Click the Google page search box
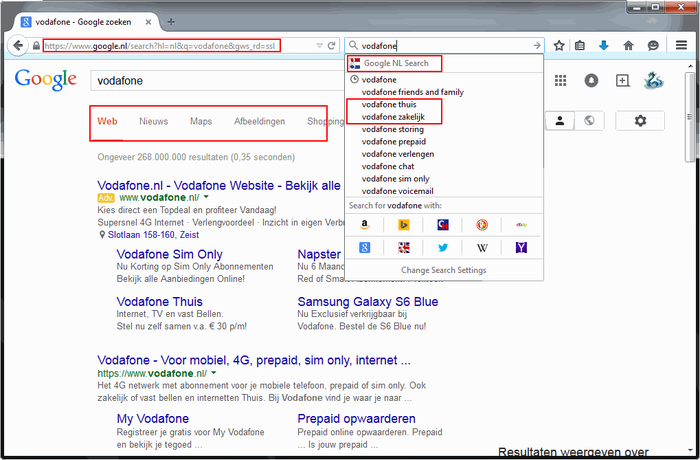Viewport: 700px width, 460px height. tap(218, 81)
